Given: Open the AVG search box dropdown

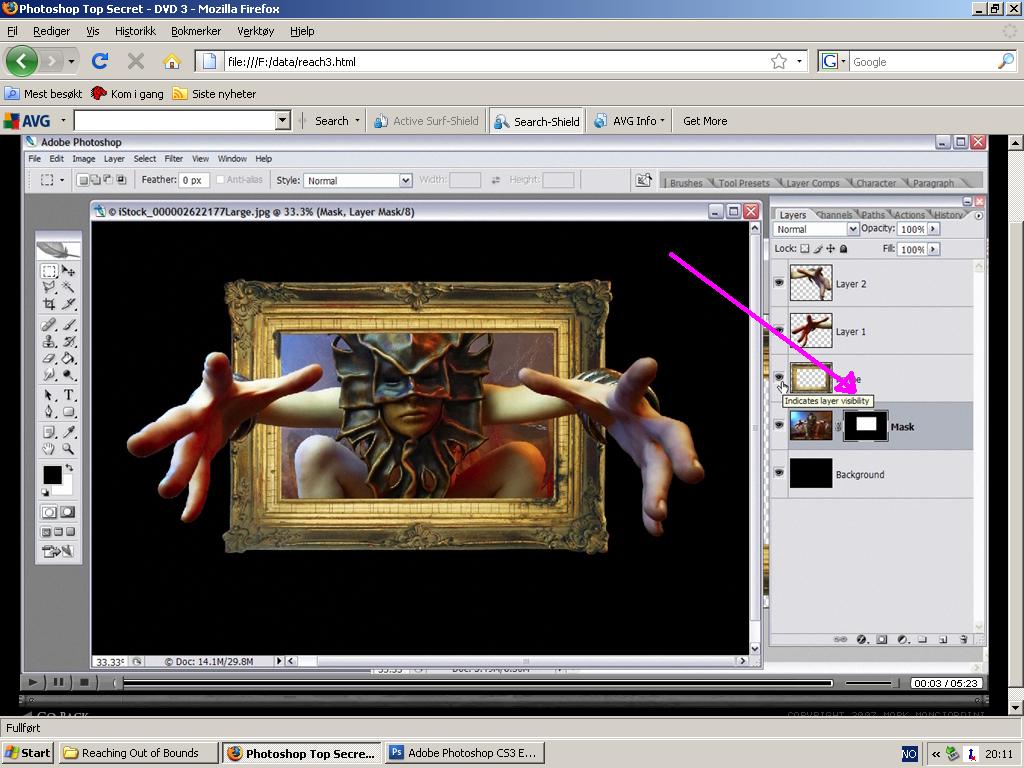Looking at the screenshot, I should coord(283,120).
